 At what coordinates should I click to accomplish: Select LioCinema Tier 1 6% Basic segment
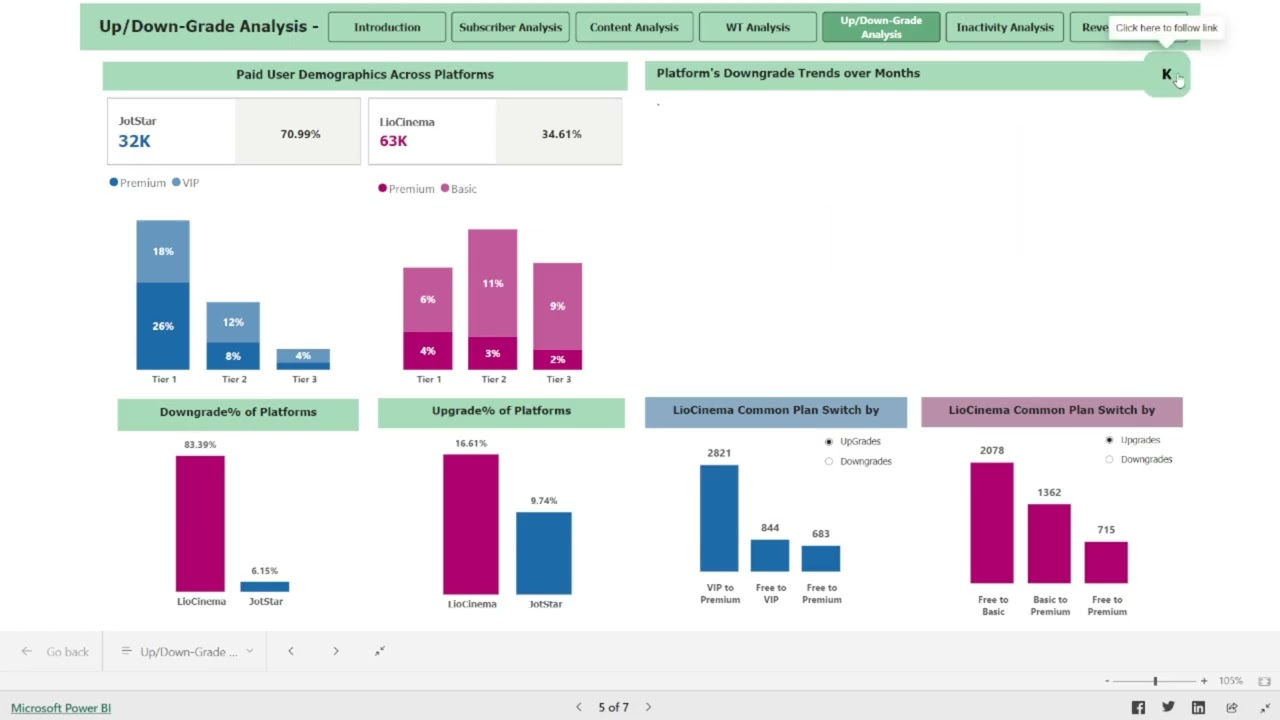click(428, 300)
